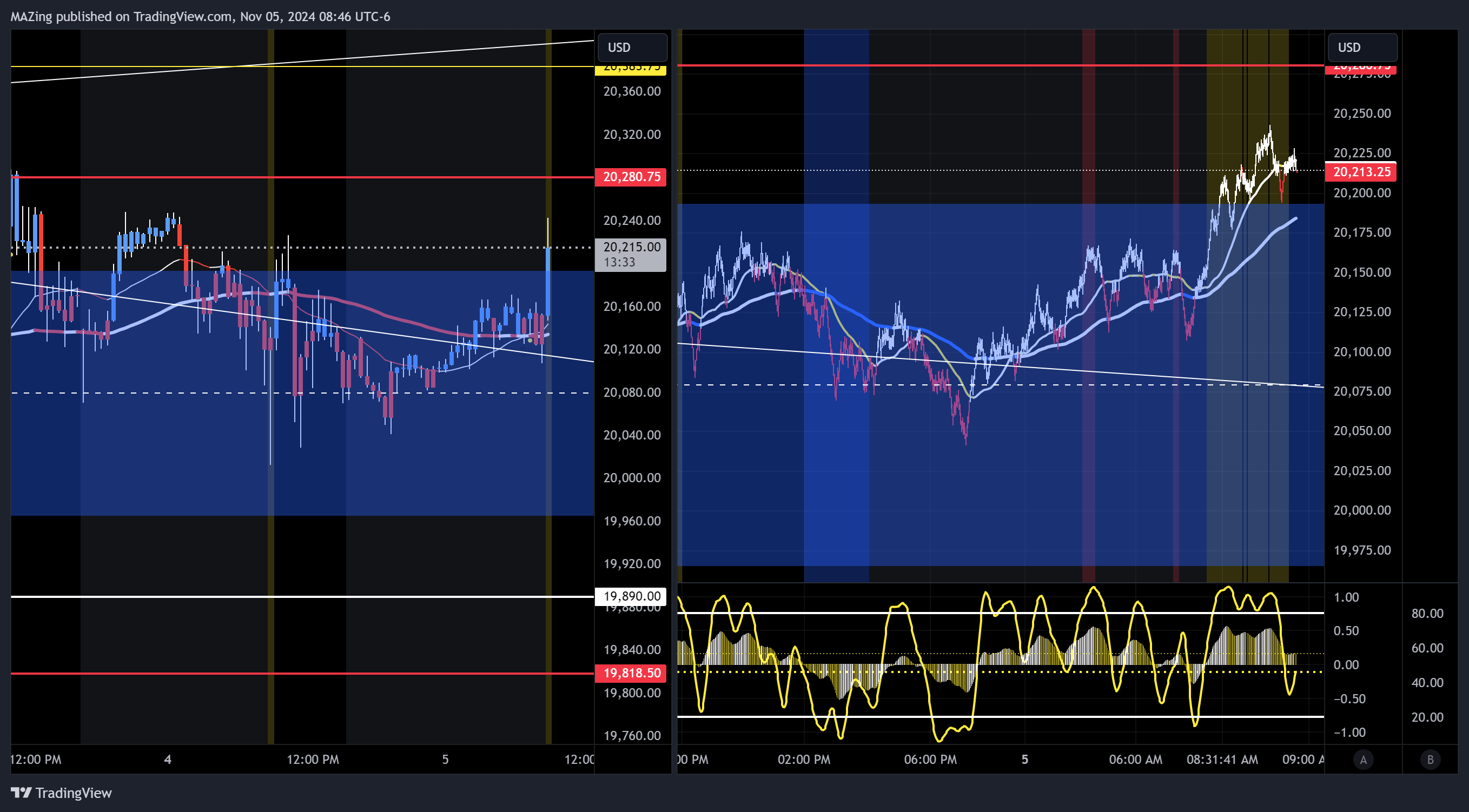Click the red 19,818.50 price label
Screen dimensions: 1469x812
point(631,673)
